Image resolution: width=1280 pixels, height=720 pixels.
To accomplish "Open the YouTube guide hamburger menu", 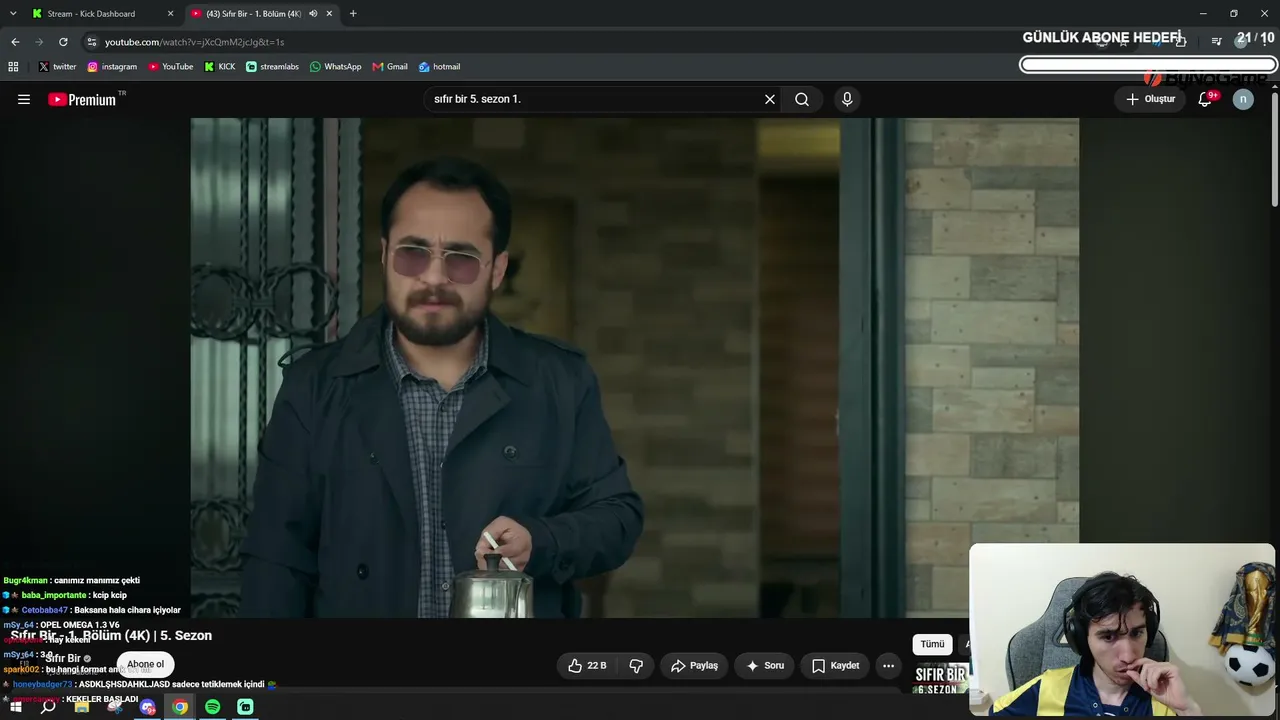I will point(24,99).
